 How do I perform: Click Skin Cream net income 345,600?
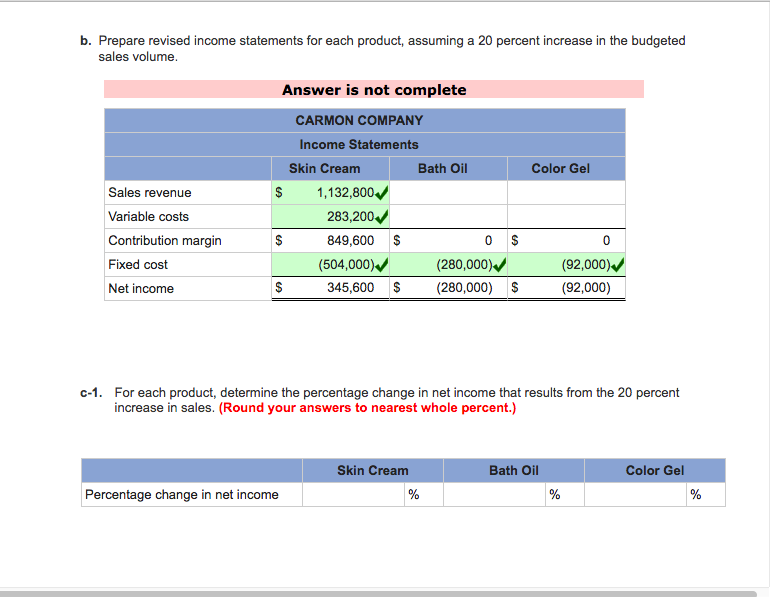point(350,288)
